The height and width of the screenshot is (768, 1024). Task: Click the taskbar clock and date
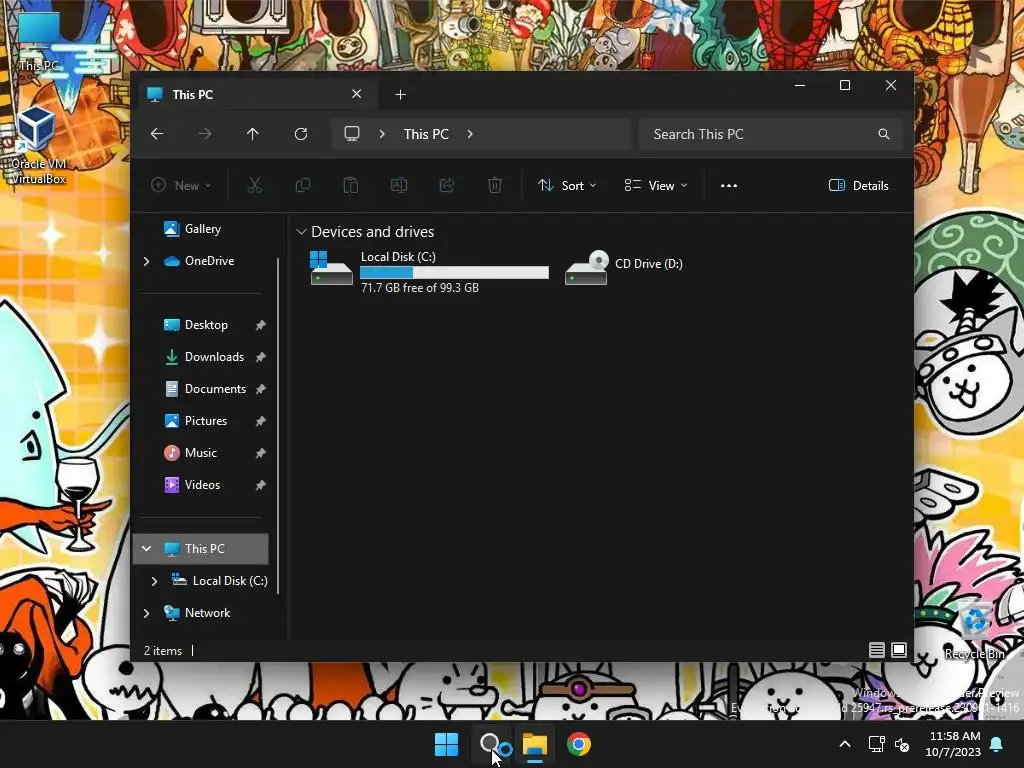point(953,744)
